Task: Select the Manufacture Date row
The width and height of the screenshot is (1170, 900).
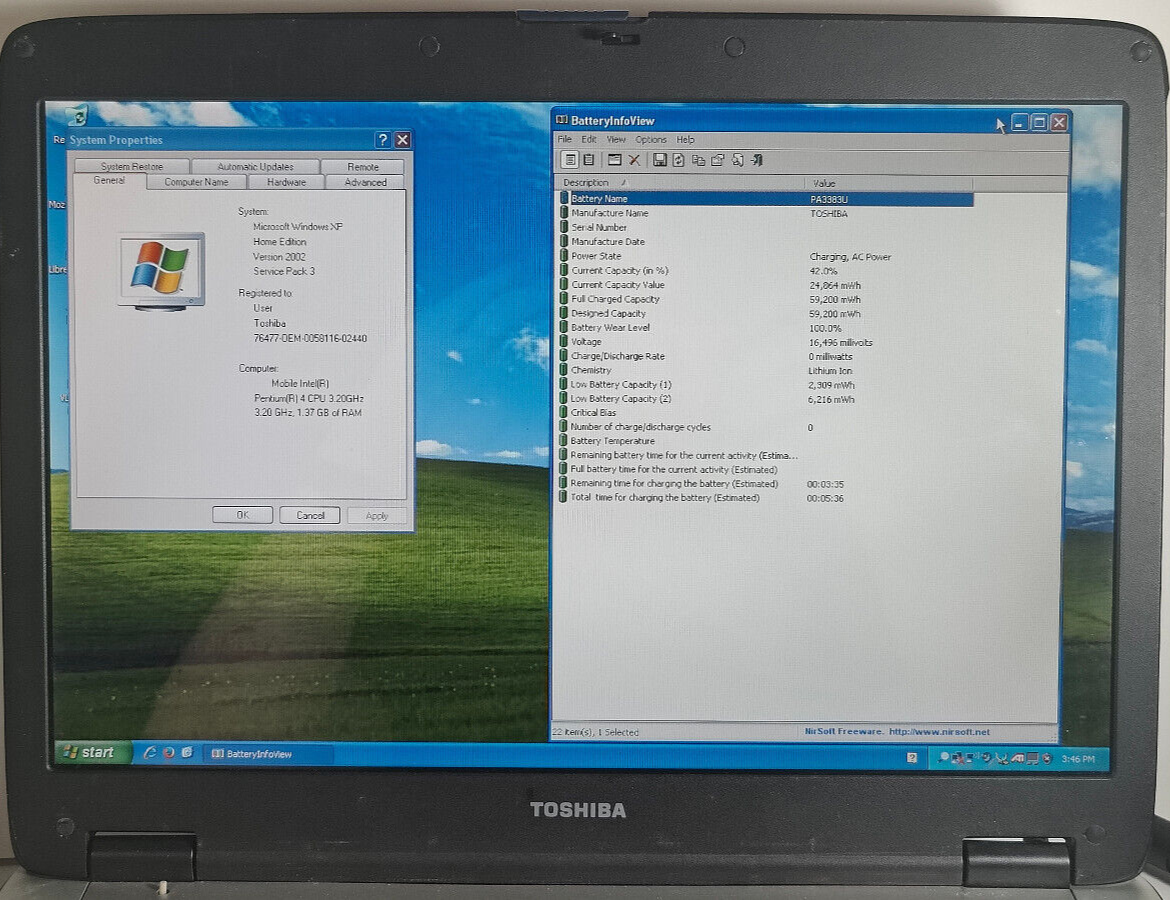Action: [x=765, y=241]
